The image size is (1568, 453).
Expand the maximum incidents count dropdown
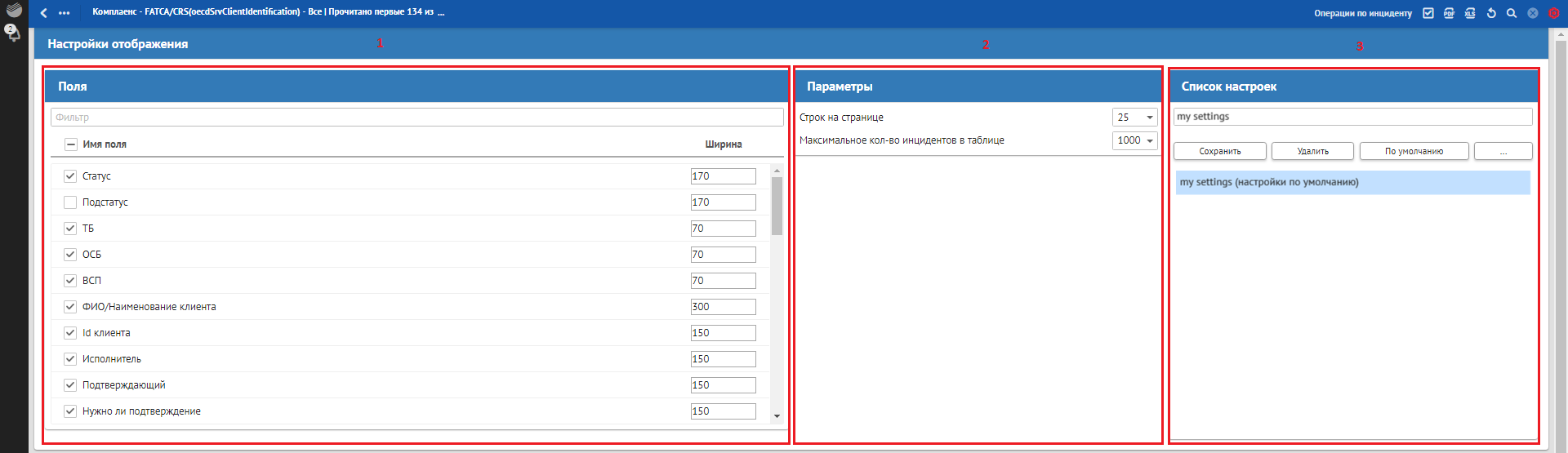[1134, 140]
